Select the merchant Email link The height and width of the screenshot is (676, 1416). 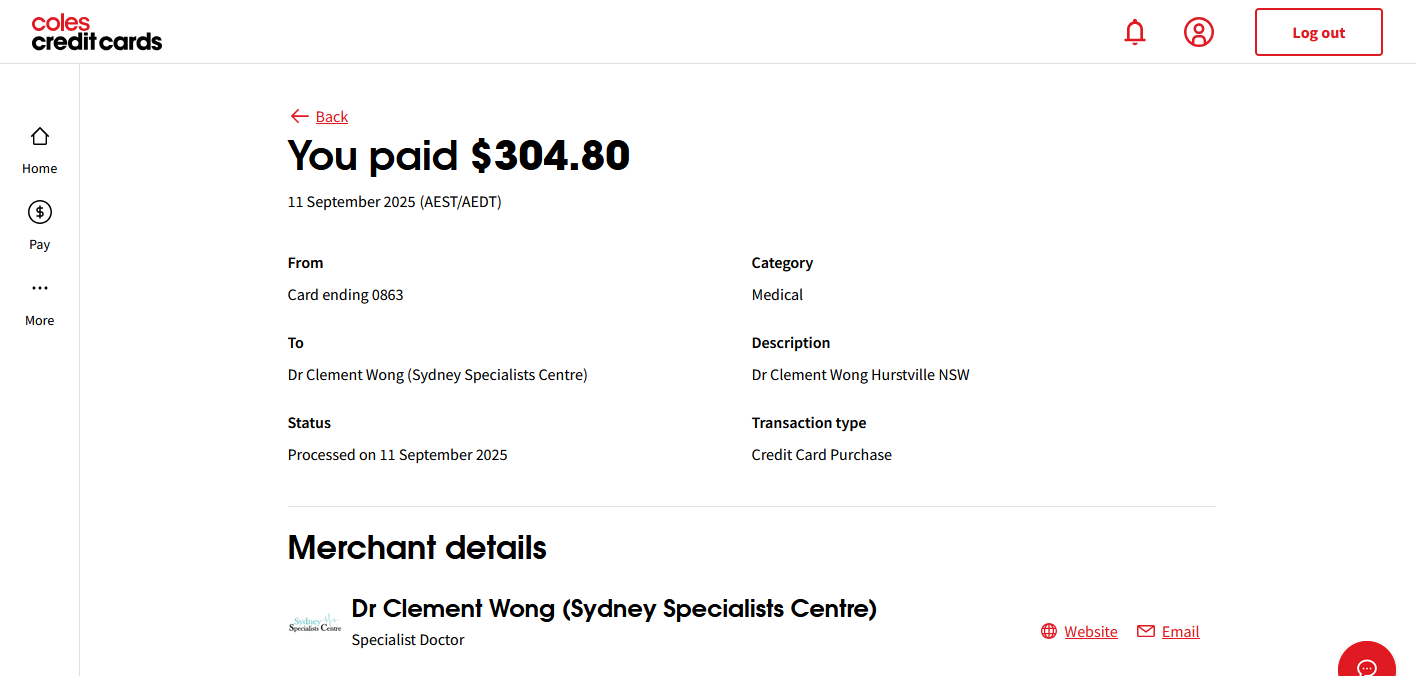1180,631
